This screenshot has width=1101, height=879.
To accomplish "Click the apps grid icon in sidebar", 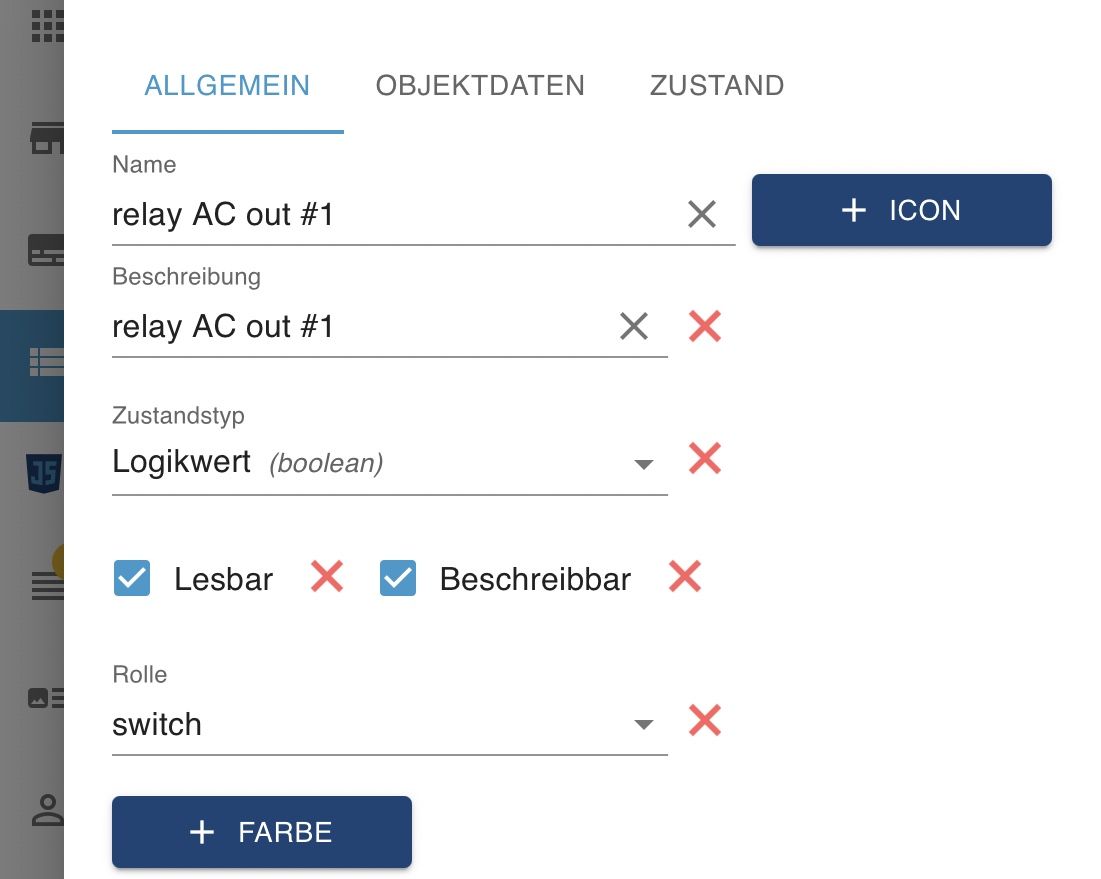I will pyautogui.click(x=46, y=26).
